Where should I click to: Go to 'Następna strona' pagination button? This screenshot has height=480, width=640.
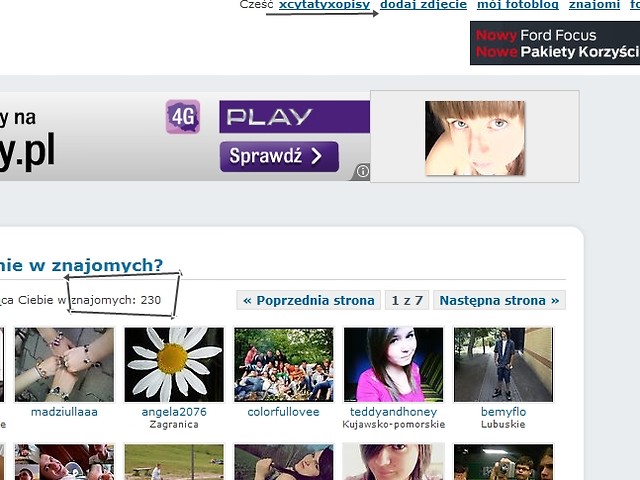[x=499, y=300]
